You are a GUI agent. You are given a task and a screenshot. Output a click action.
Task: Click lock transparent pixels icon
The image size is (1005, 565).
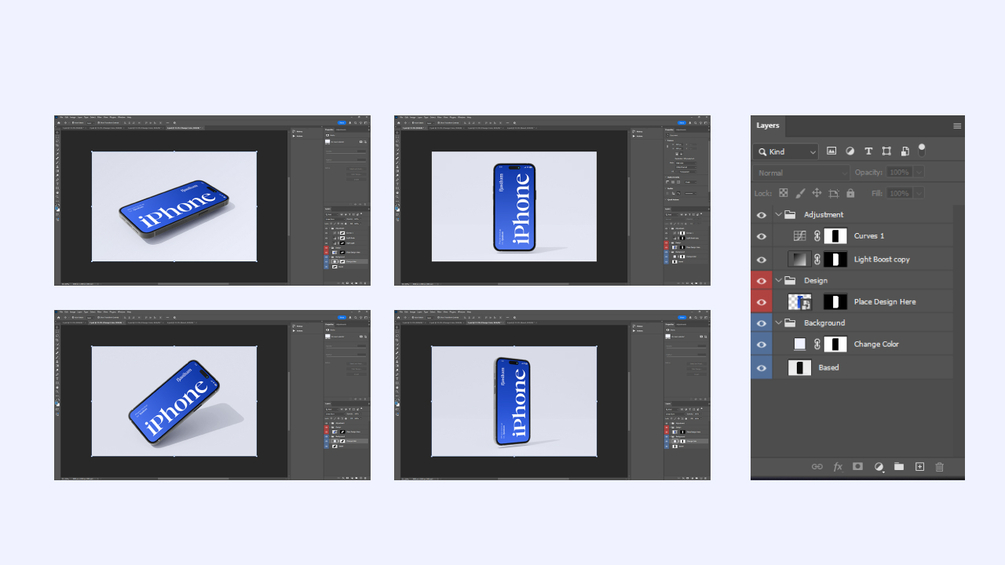783,193
